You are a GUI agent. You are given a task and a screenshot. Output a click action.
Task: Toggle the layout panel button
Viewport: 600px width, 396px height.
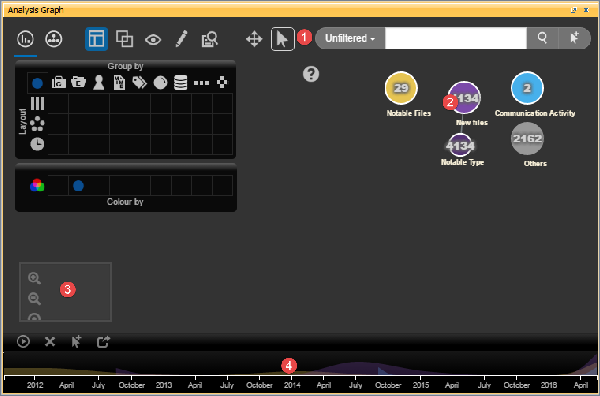pyautogui.click(x=96, y=39)
